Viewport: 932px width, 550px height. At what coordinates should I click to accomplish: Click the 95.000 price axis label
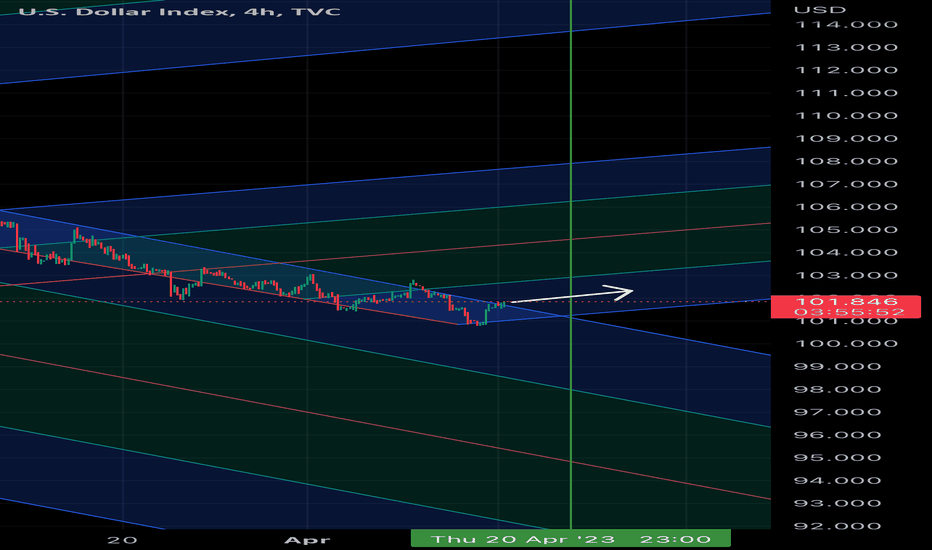(837, 457)
